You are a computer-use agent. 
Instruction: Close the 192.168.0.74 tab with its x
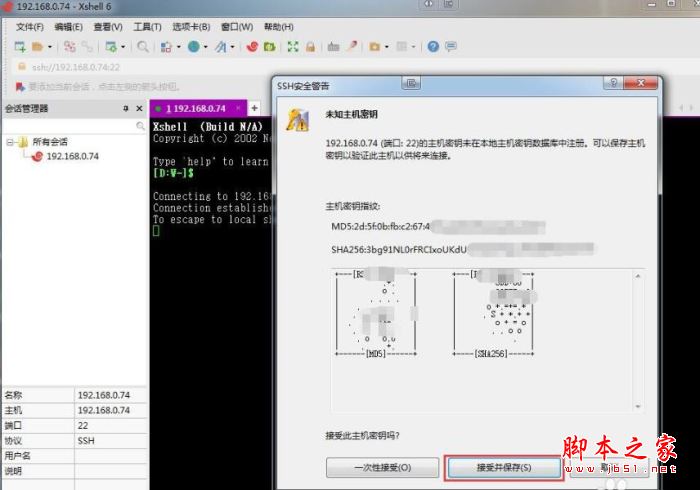[x=238, y=108]
